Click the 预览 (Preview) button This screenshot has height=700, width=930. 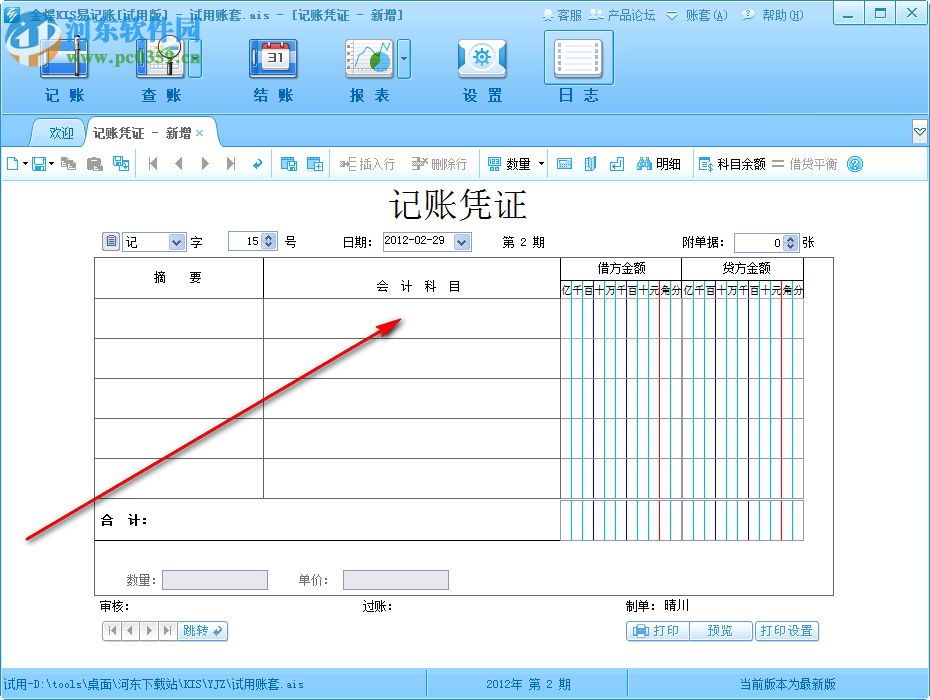720,631
